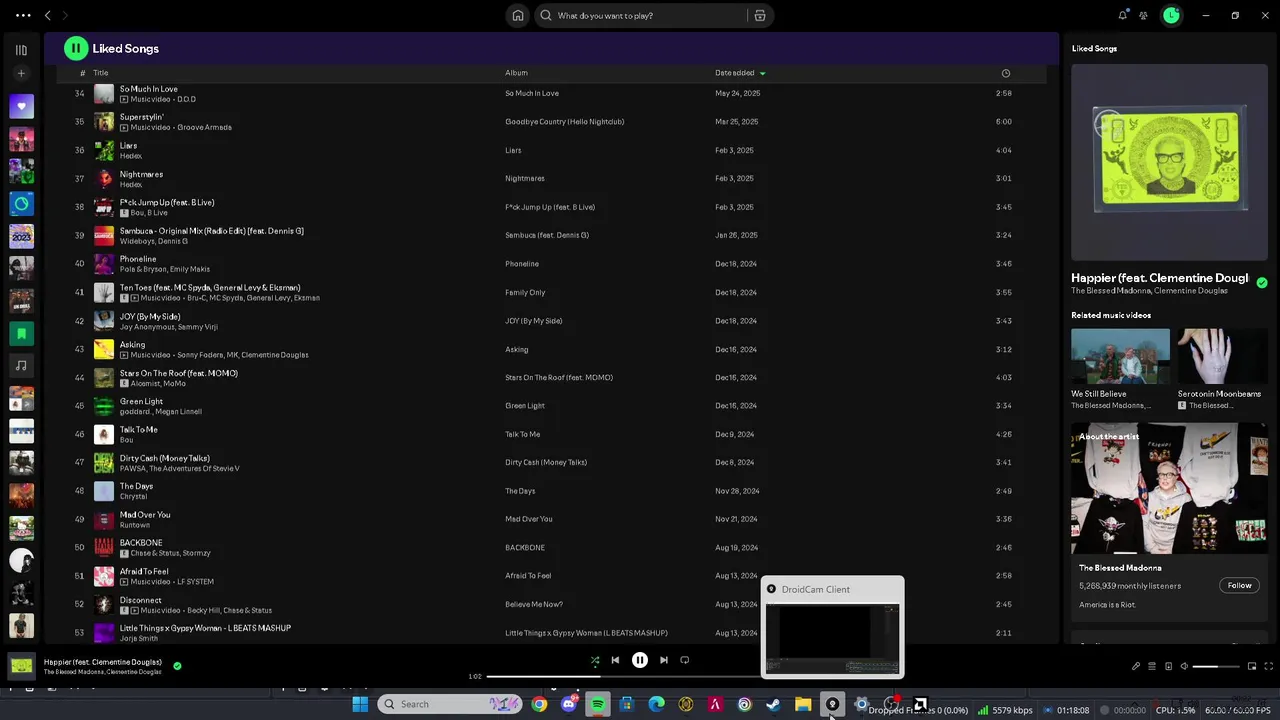The image size is (1280, 720).
Task: Go back with the left arrow
Action: point(47,16)
